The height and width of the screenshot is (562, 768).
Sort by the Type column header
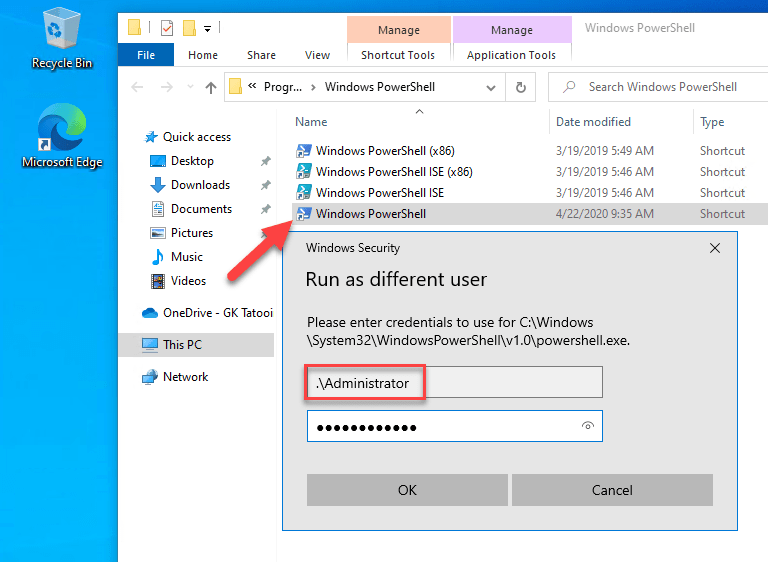coord(712,122)
